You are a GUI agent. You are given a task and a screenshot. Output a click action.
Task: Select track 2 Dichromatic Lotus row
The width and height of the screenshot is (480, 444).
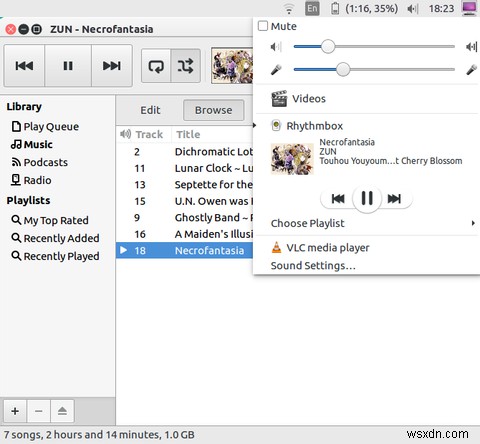[185, 152]
